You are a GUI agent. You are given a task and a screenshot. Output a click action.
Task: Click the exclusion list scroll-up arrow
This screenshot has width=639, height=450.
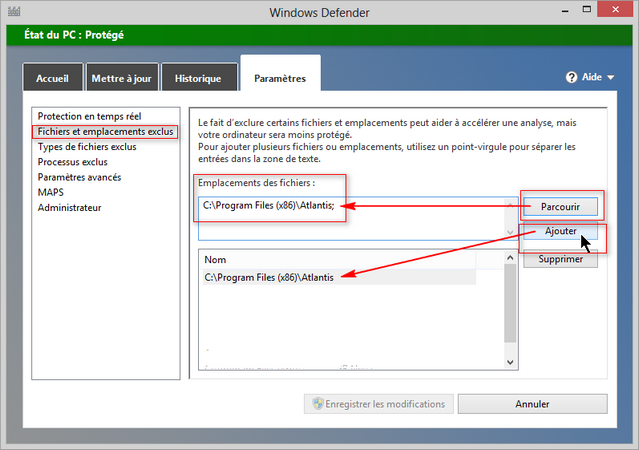click(510, 258)
